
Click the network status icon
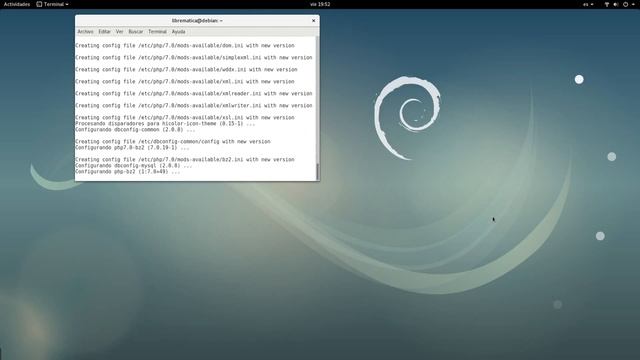607,4
